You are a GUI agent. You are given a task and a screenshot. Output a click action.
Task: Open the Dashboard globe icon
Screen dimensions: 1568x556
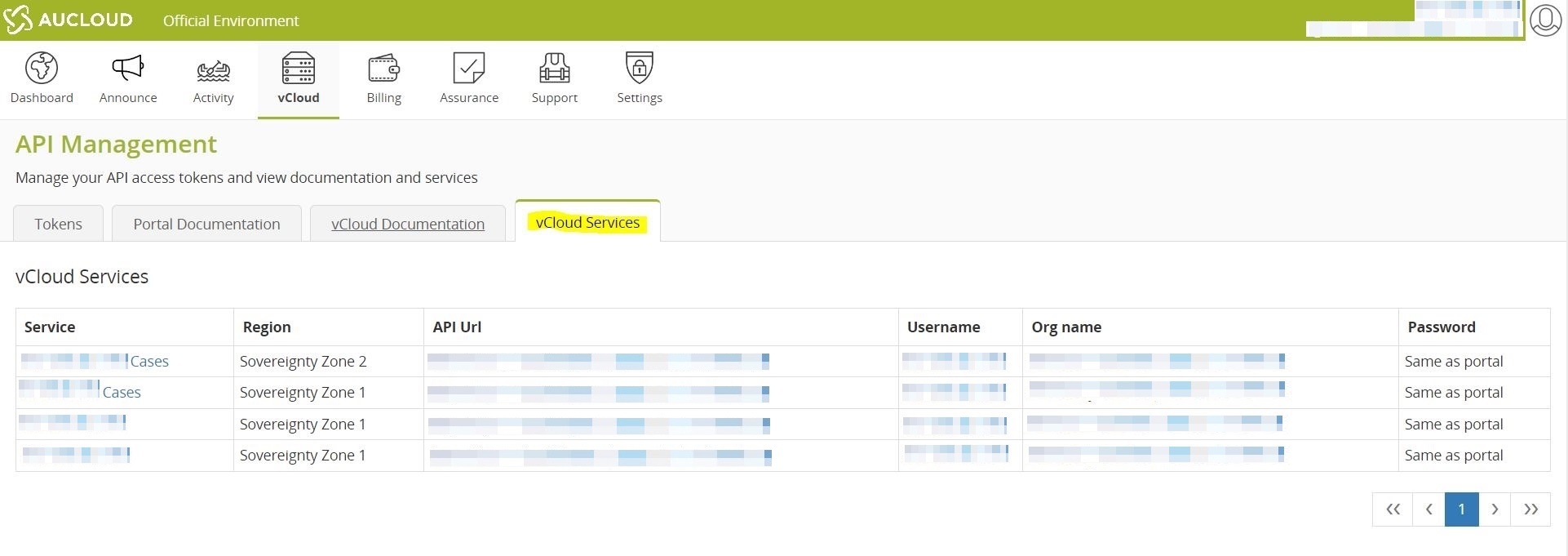pyautogui.click(x=42, y=69)
